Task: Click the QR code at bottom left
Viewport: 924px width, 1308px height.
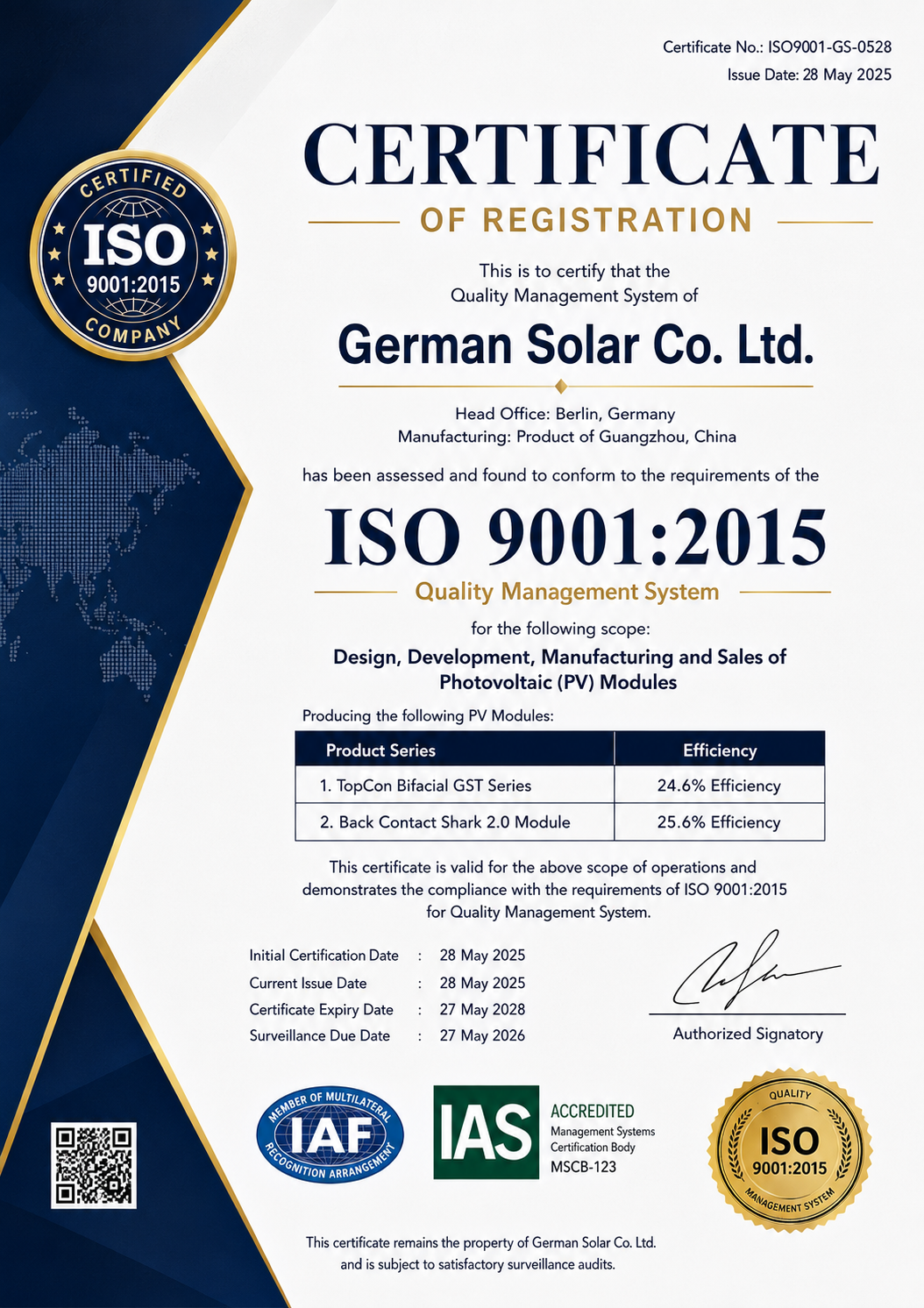Action: click(x=94, y=1165)
